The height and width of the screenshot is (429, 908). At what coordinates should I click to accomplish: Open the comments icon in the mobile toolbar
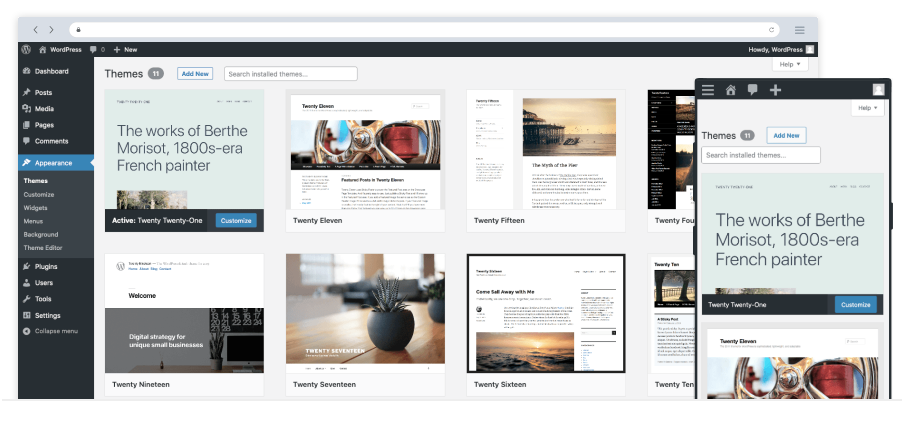tap(752, 90)
